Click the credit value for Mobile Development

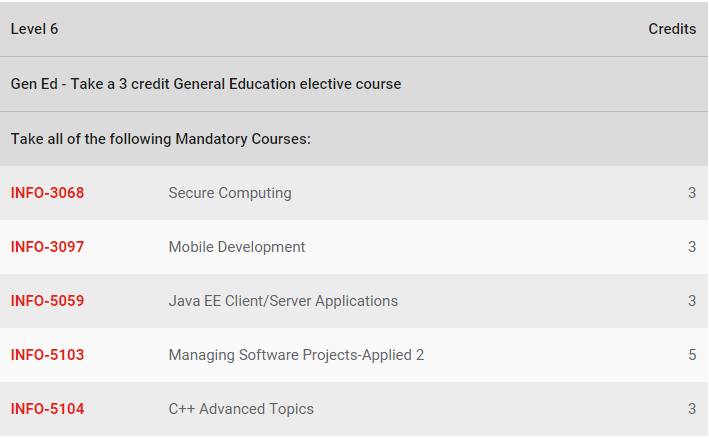pos(692,247)
